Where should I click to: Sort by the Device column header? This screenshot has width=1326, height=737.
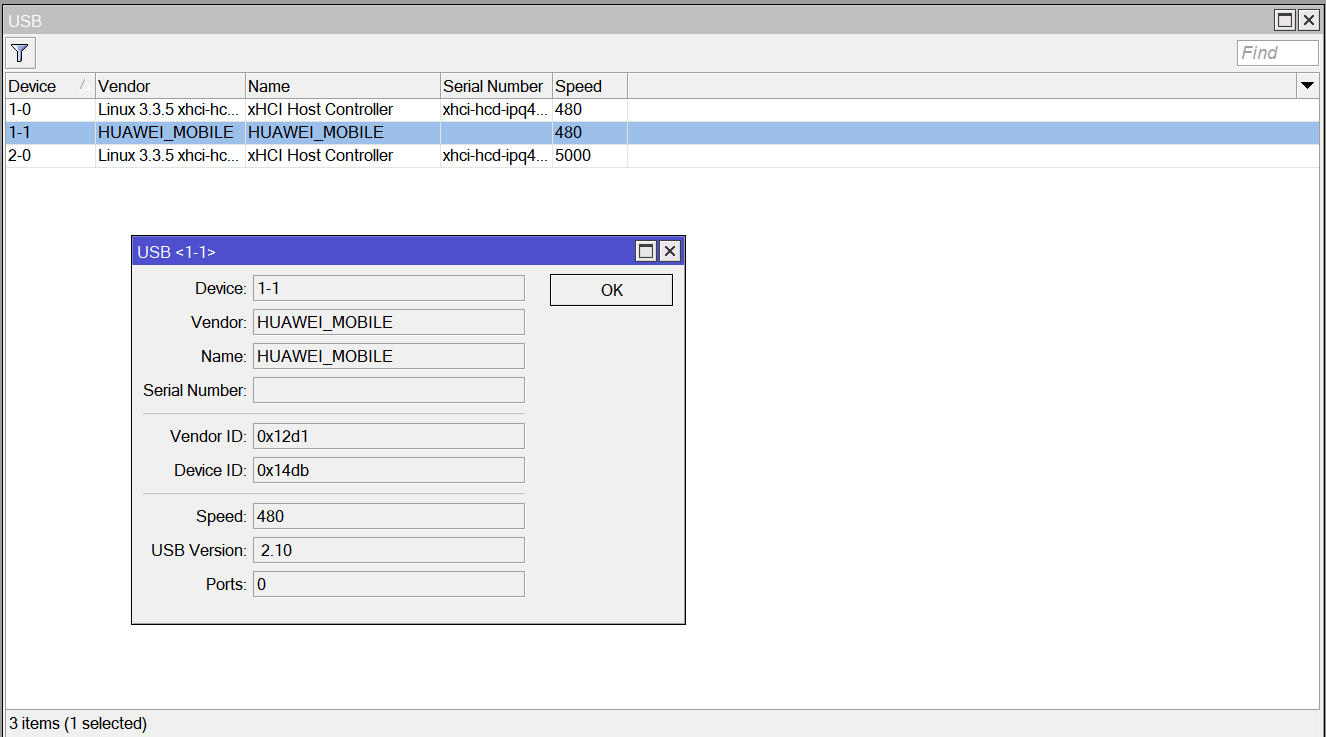click(x=50, y=86)
